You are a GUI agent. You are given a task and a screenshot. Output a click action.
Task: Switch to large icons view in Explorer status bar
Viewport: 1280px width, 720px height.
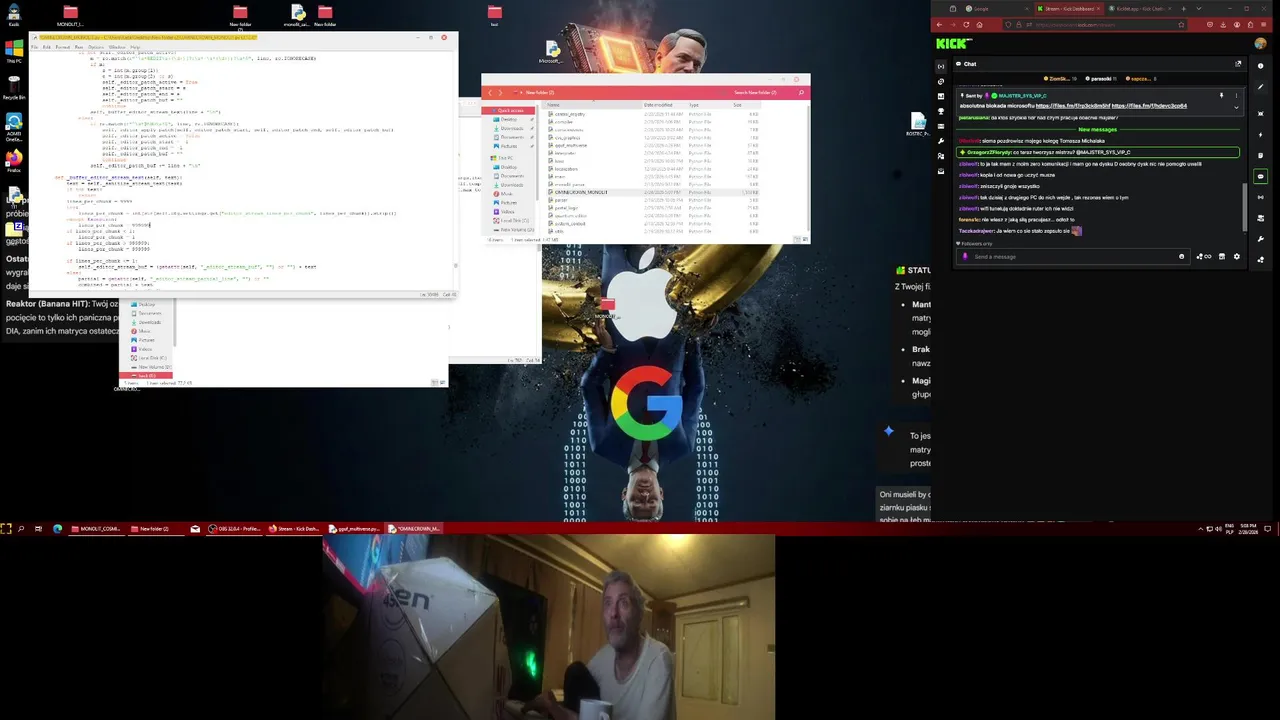[805, 239]
